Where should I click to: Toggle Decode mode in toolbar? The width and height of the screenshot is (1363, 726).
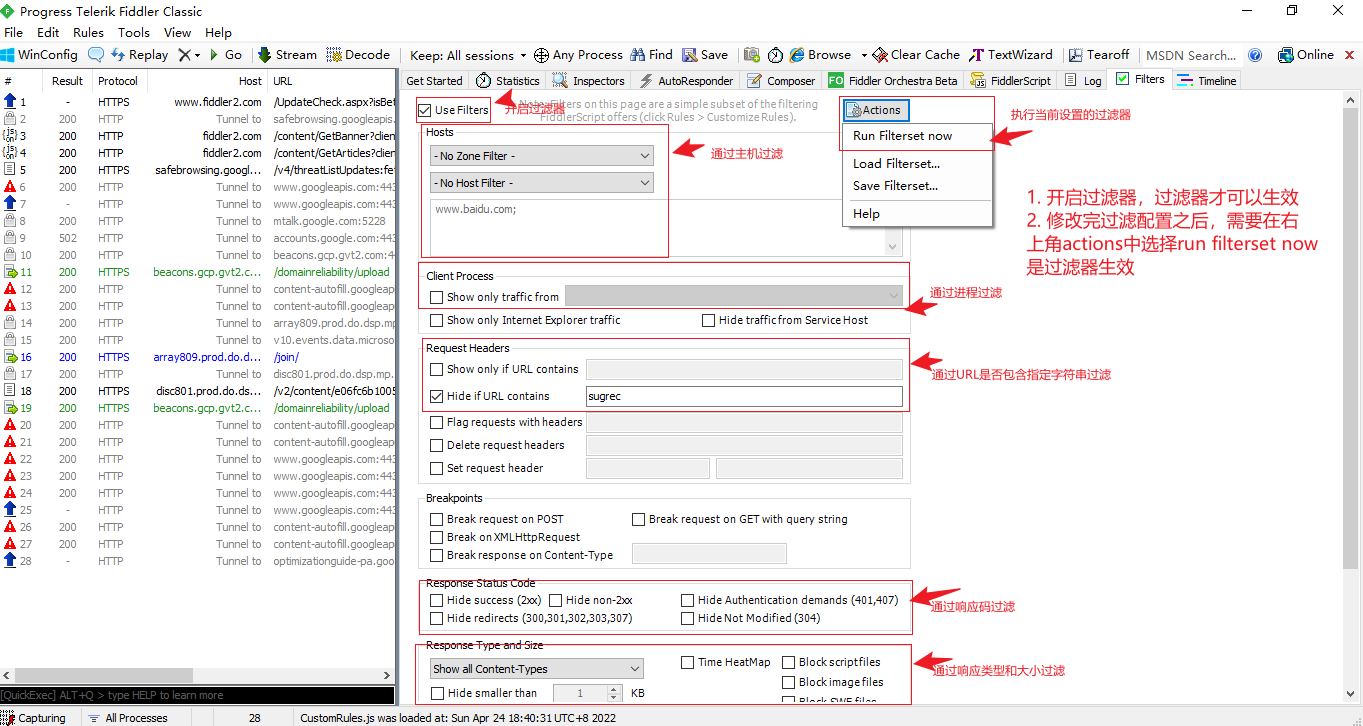358,55
